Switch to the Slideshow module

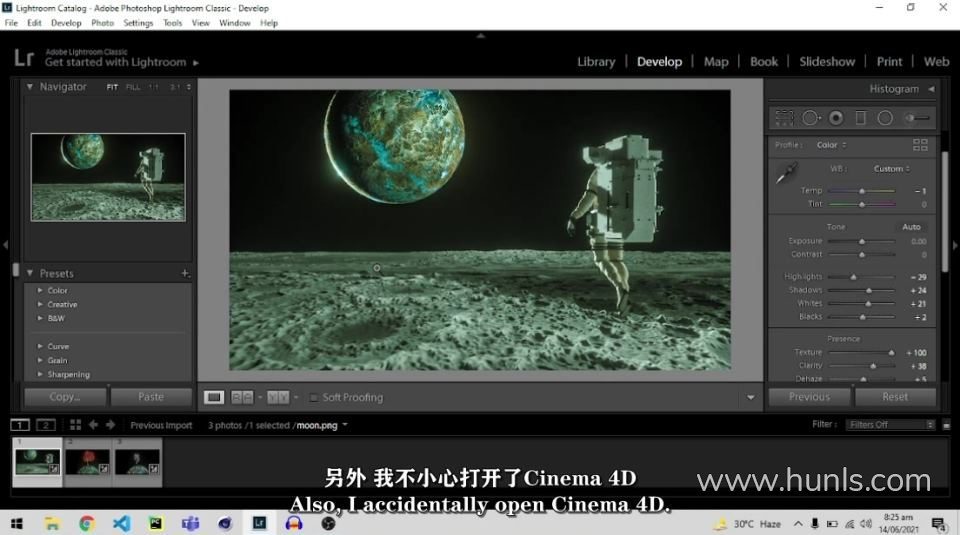point(827,62)
